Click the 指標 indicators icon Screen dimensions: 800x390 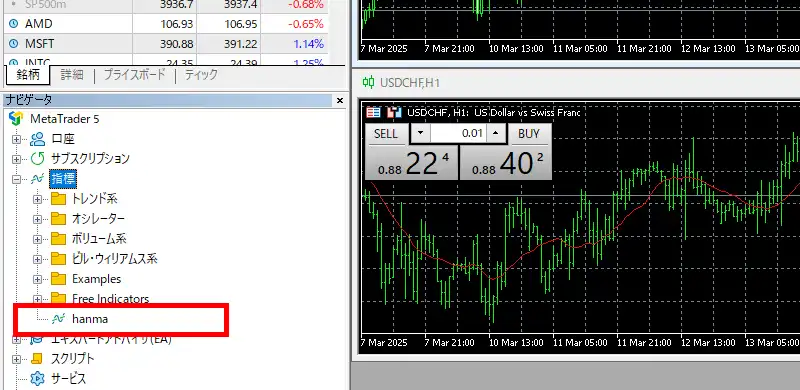37,179
